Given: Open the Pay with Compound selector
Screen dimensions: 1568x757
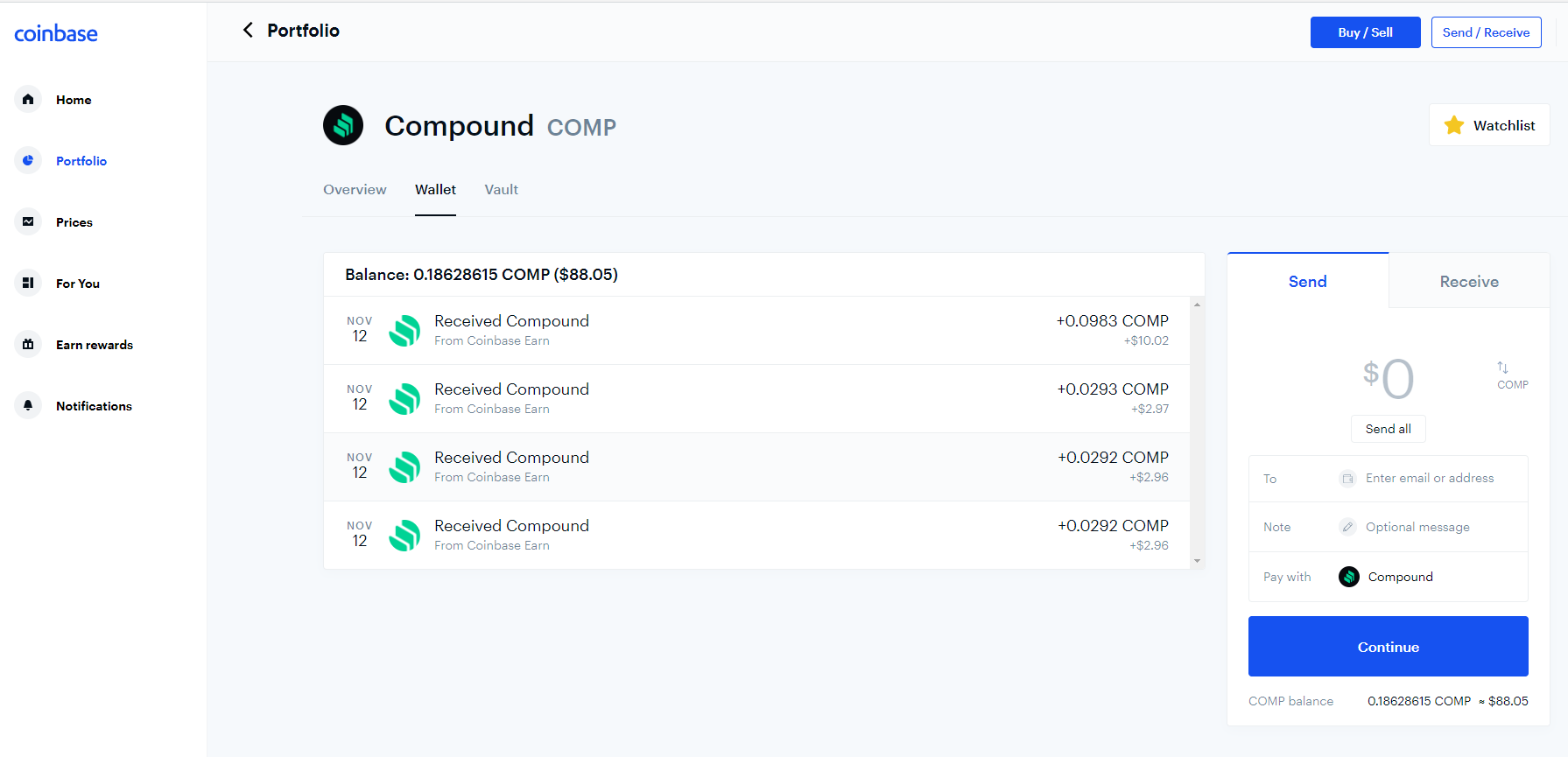Looking at the screenshot, I should pos(1388,577).
